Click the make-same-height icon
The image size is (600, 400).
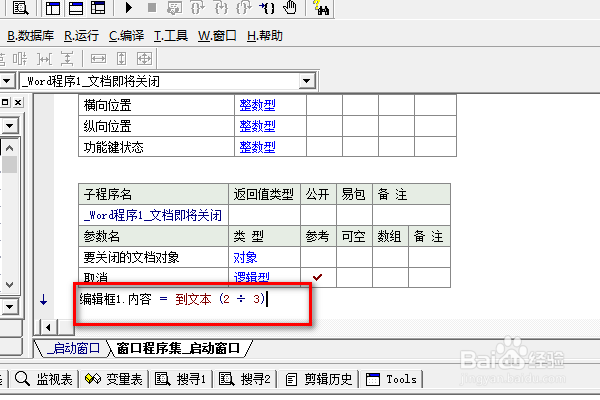point(121,59)
